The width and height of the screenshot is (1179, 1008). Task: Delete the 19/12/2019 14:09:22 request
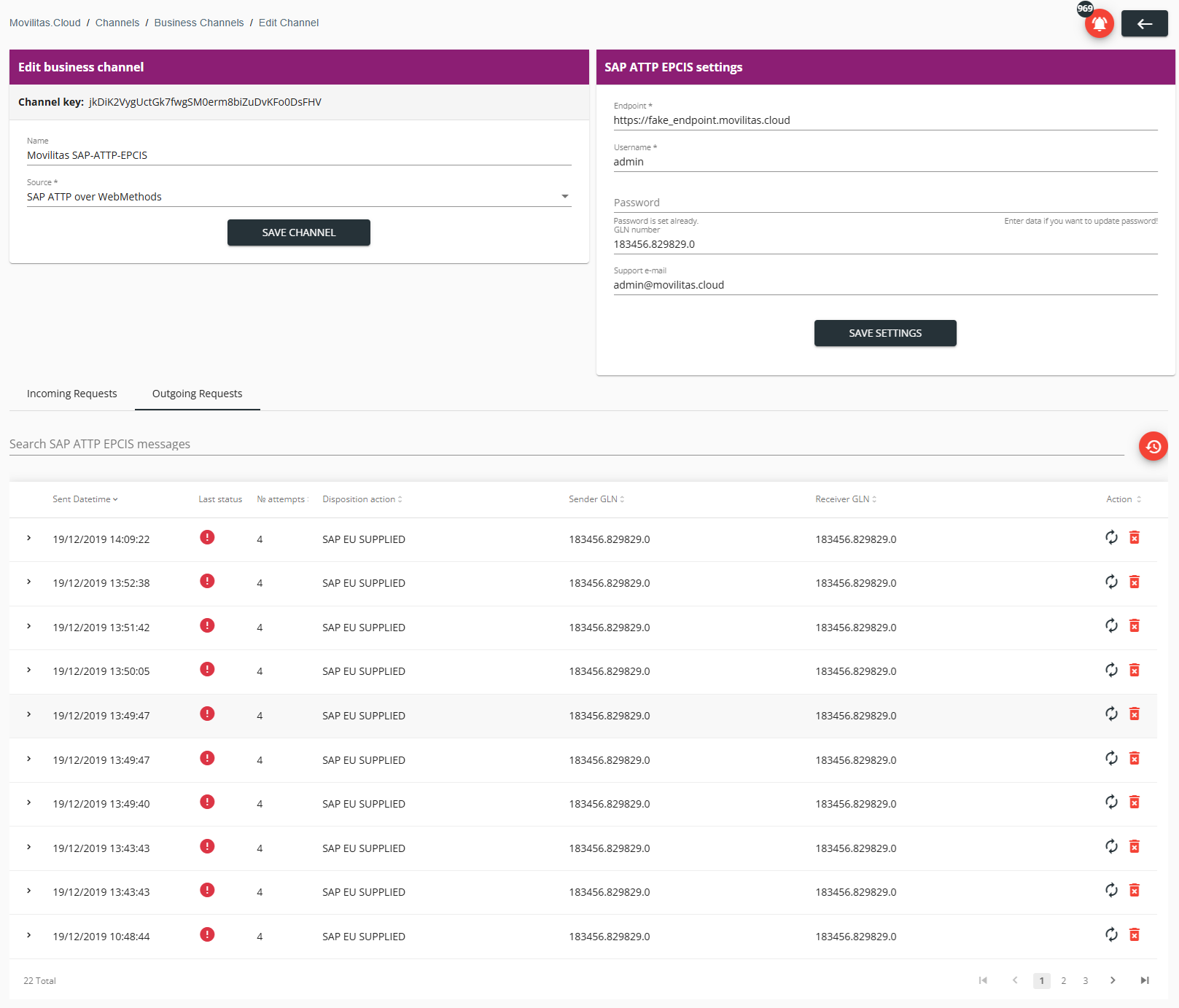(1135, 538)
